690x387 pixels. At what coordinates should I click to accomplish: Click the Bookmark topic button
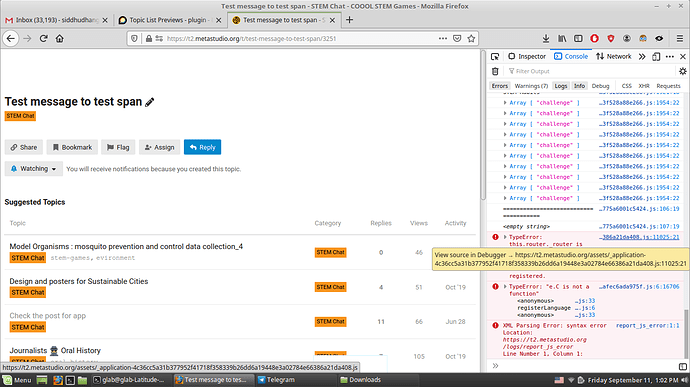point(72,147)
